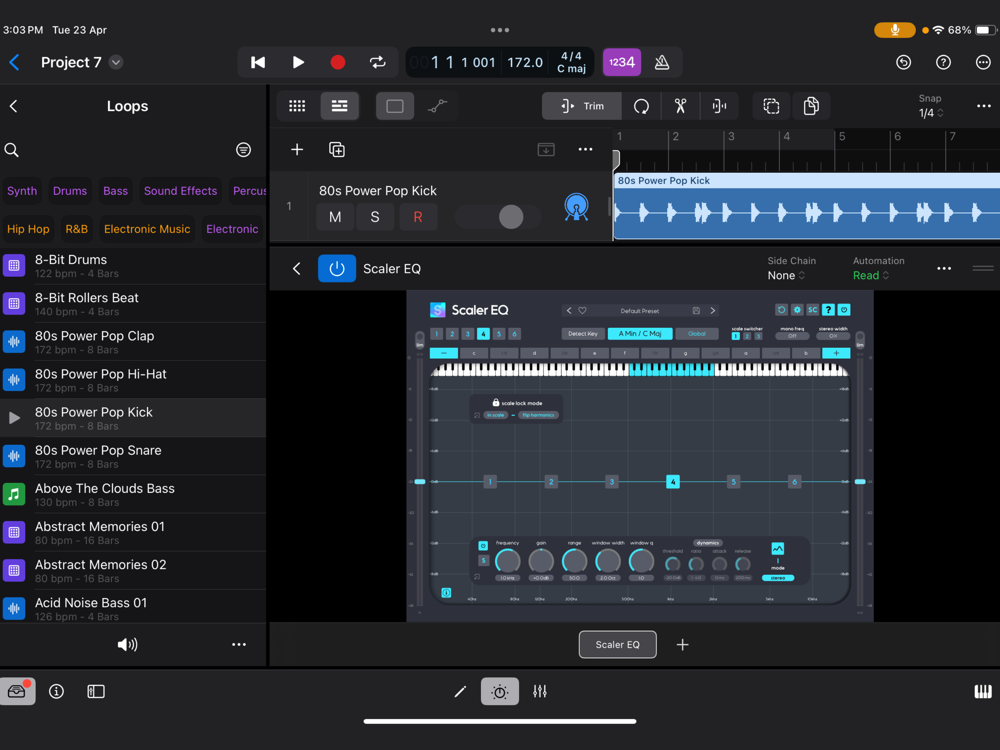Expand the Project 7 title menu
Image resolution: width=1000 pixels, height=750 pixels.
click(x=116, y=62)
